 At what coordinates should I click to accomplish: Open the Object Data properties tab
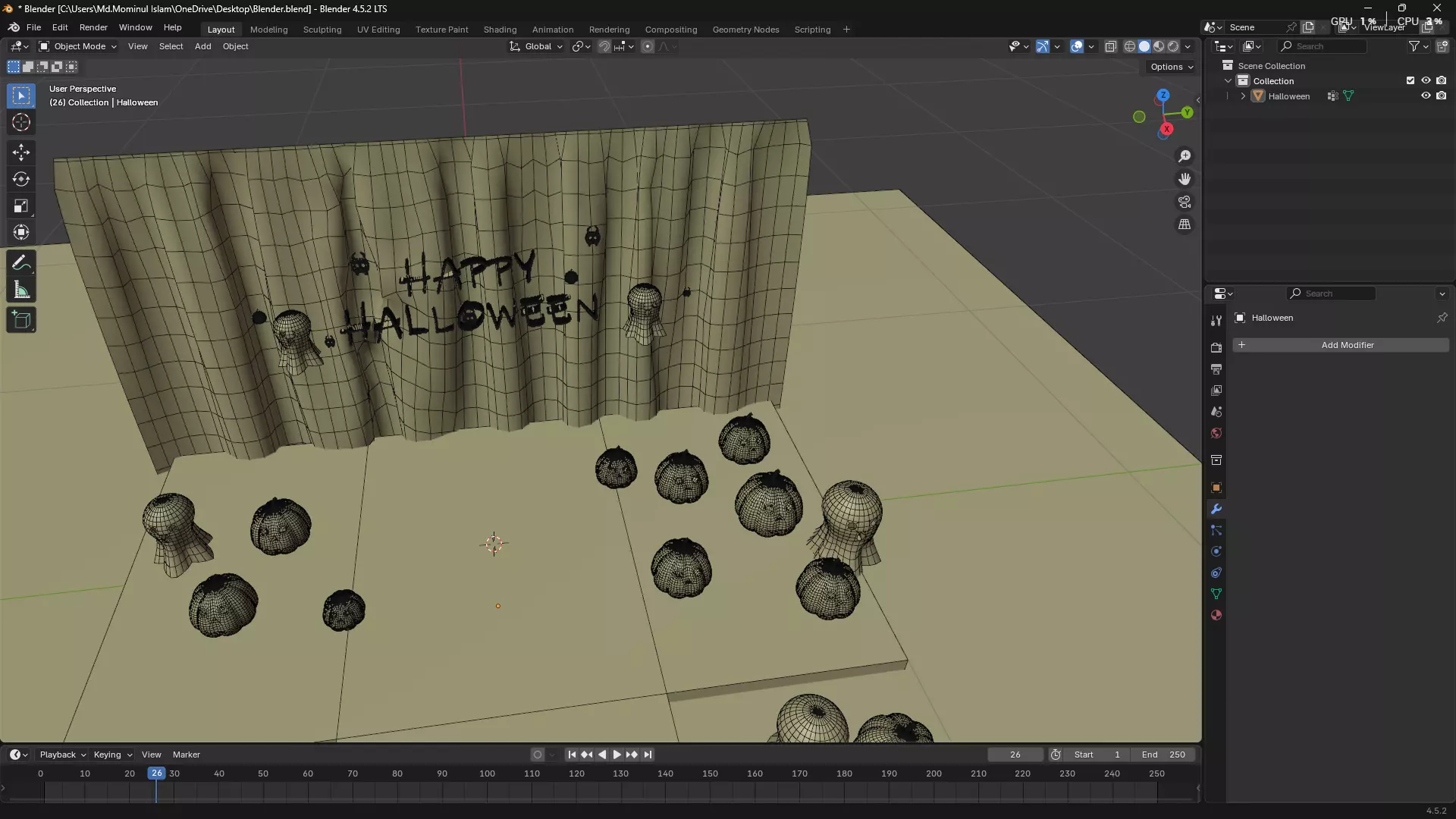(1216, 594)
